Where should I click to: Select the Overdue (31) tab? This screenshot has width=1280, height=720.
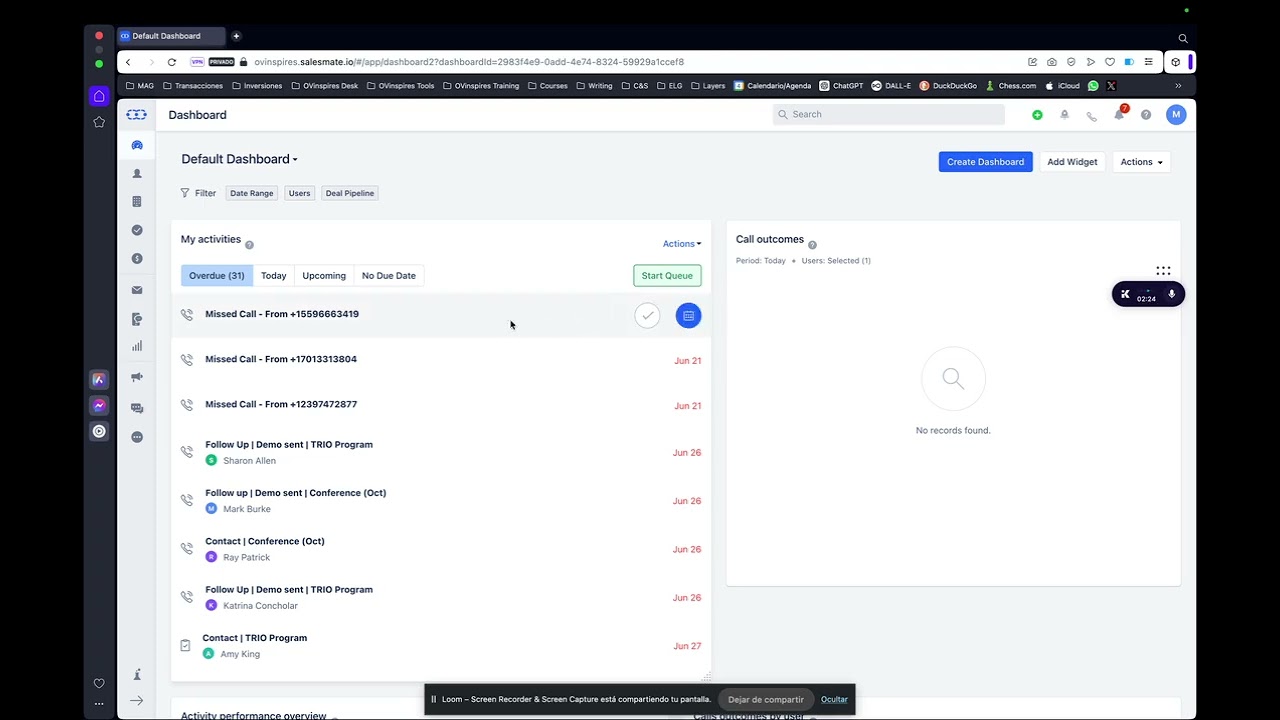pyautogui.click(x=217, y=276)
